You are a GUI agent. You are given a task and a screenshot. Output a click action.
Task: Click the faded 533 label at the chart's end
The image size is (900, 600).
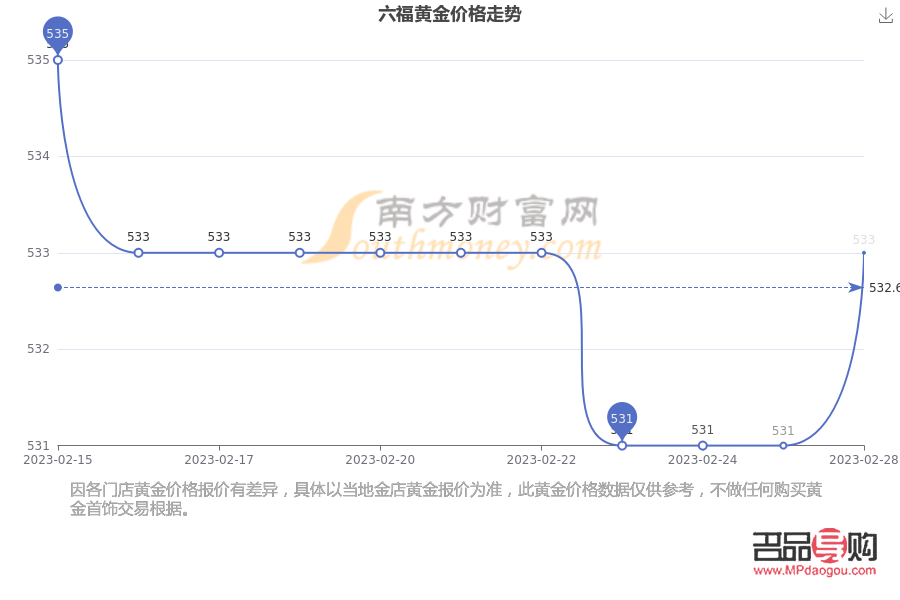pyautogui.click(x=864, y=240)
